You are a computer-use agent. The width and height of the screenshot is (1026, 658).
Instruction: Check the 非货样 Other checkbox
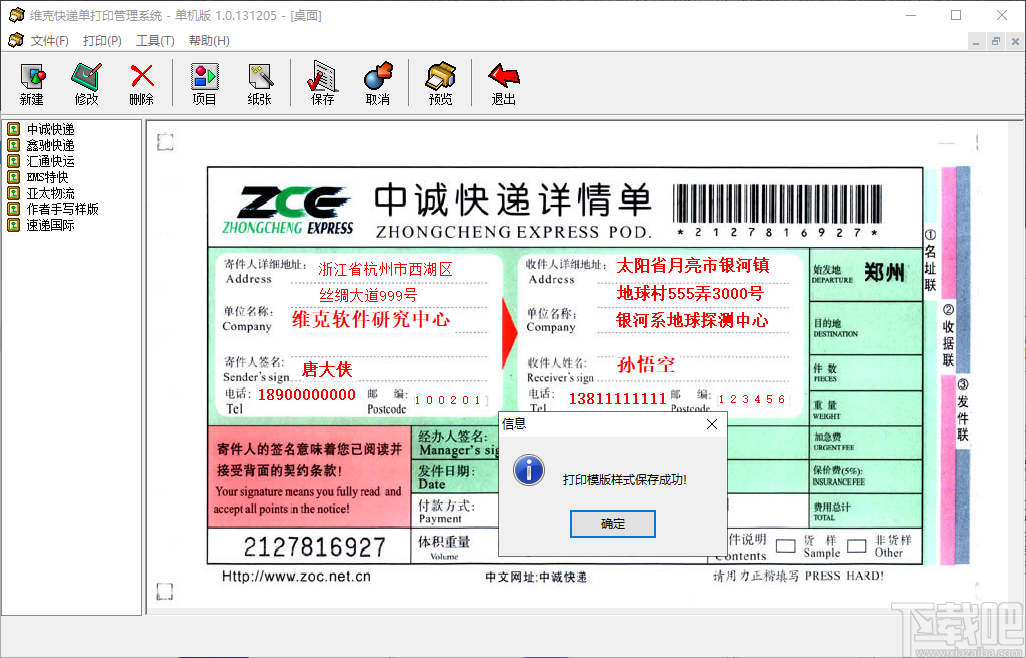856,546
